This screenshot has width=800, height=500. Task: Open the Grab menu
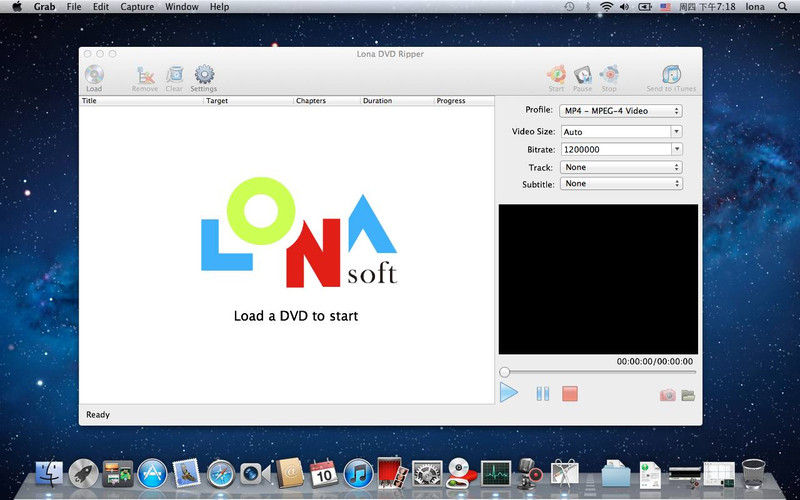tap(44, 7)
